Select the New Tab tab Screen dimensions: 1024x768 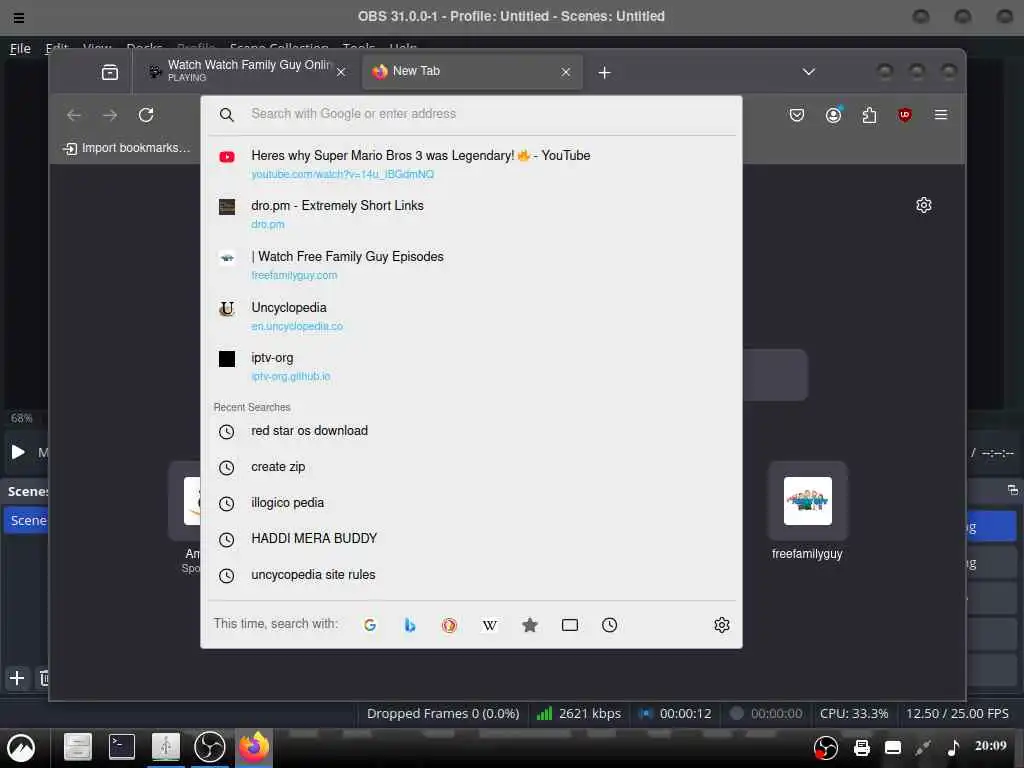coord(472,71)
